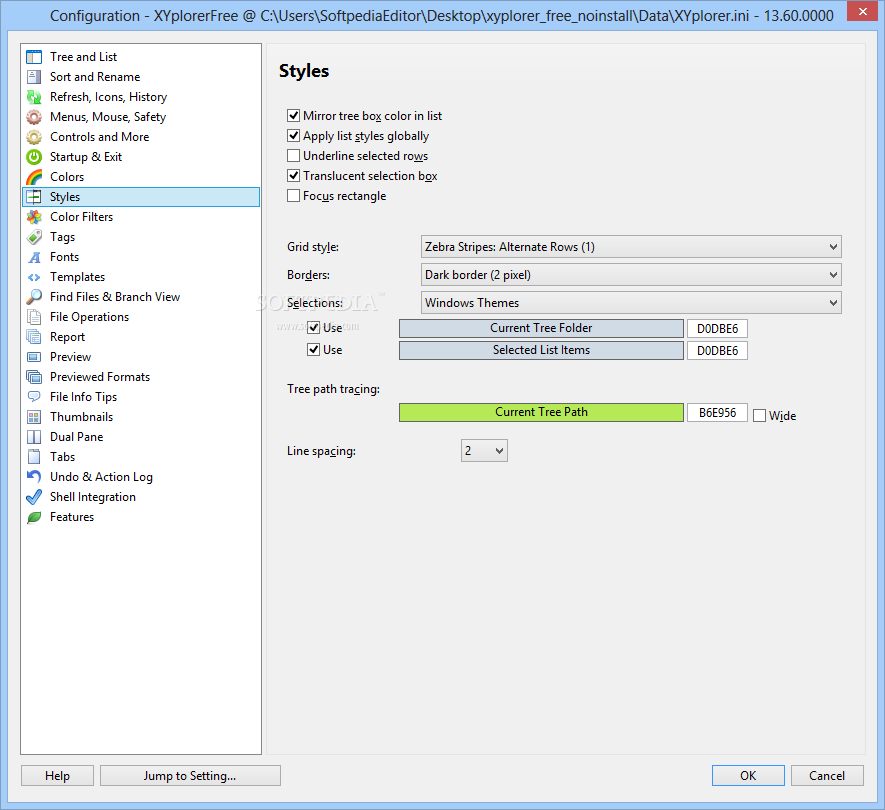Image resolution: width=885 pixels, height=810 pixels.
Task: Click the Sort and Rename category icon
Action: pyautogui.click(x=34, y=77)
